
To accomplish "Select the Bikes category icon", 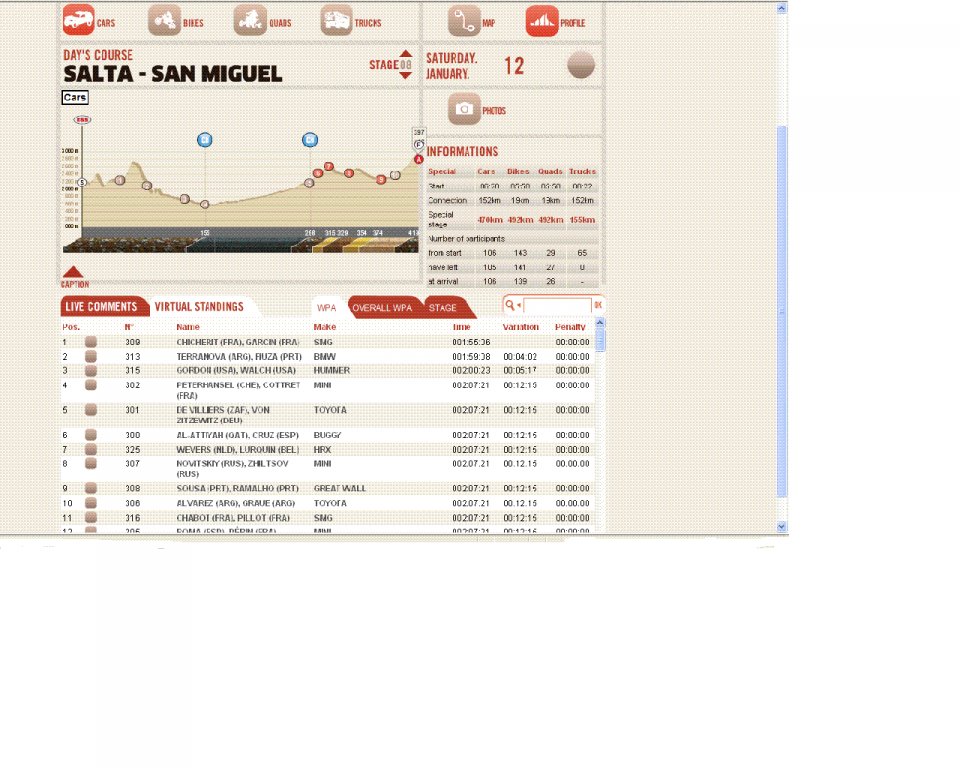I will [x=164, y=20].
